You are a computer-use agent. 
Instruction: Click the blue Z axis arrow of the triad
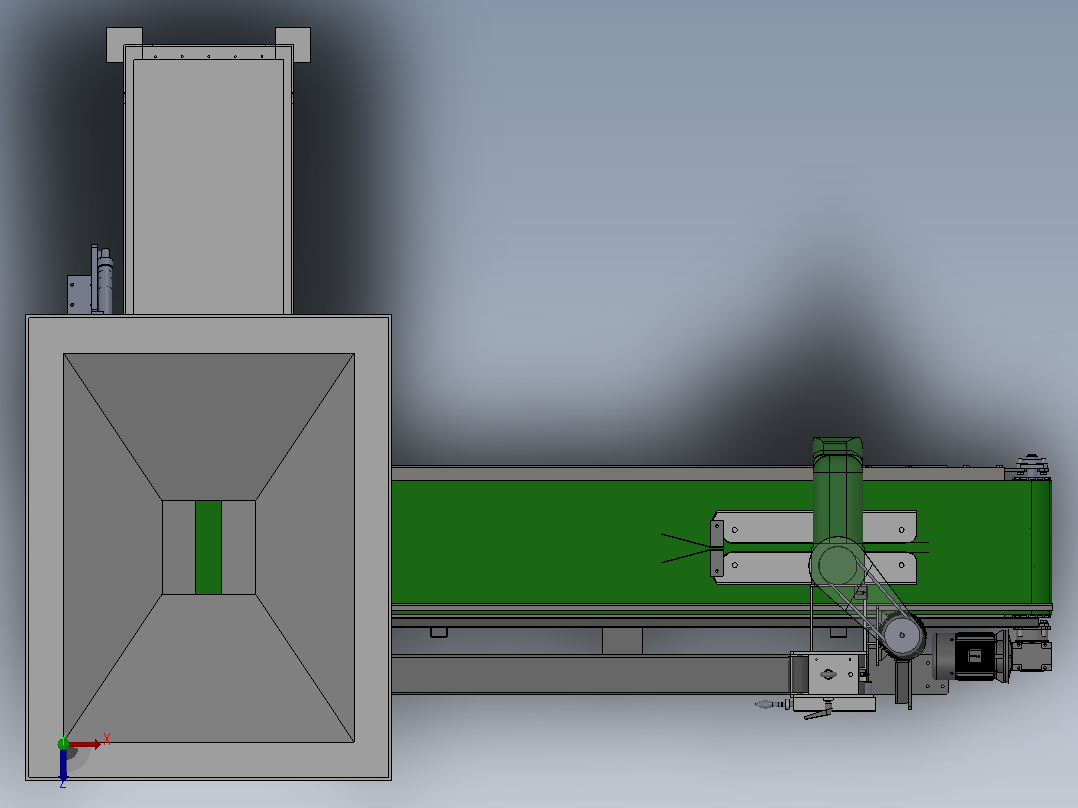(63, 764)
